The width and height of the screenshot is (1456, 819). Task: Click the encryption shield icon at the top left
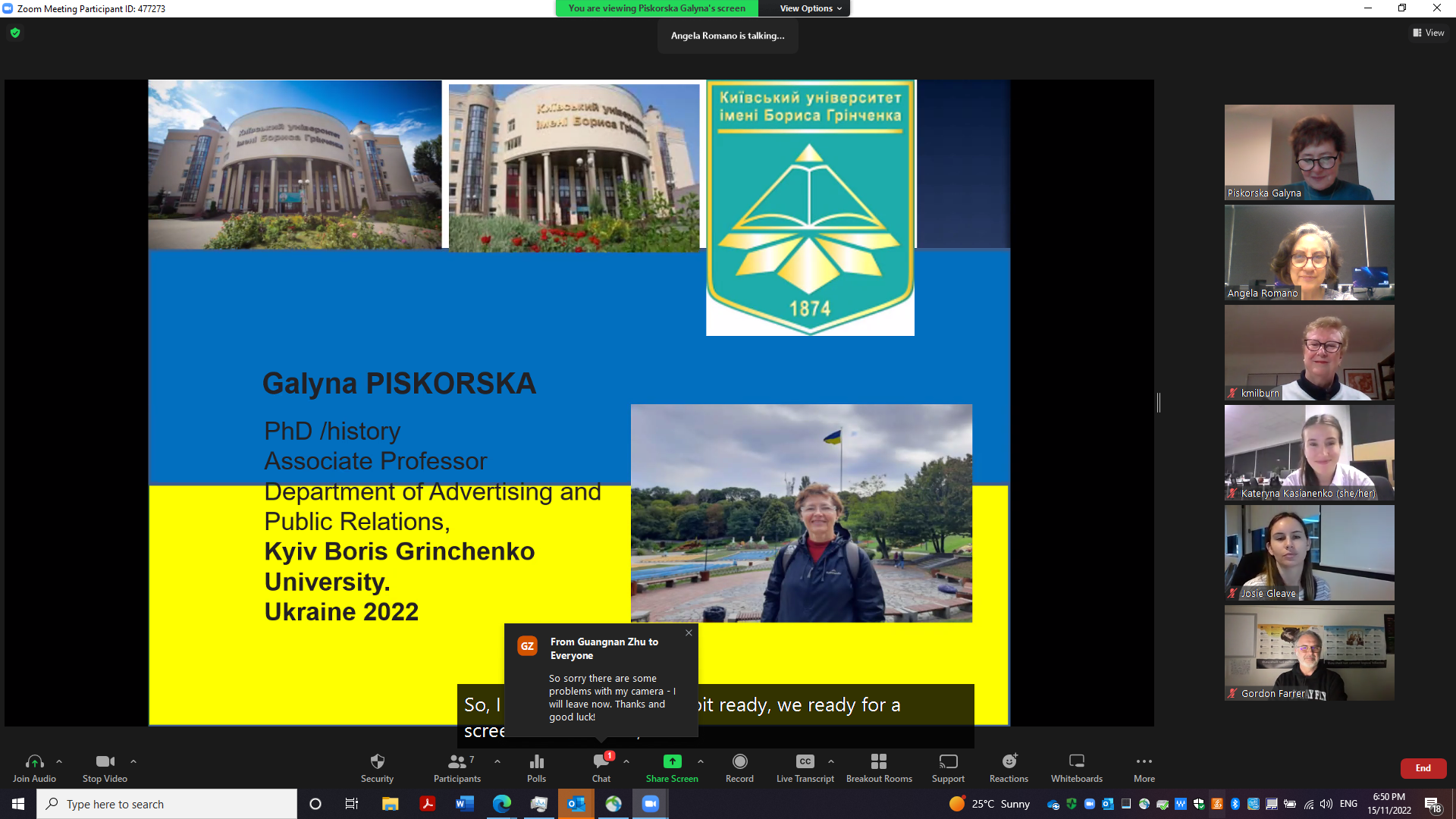click(15, 33)
